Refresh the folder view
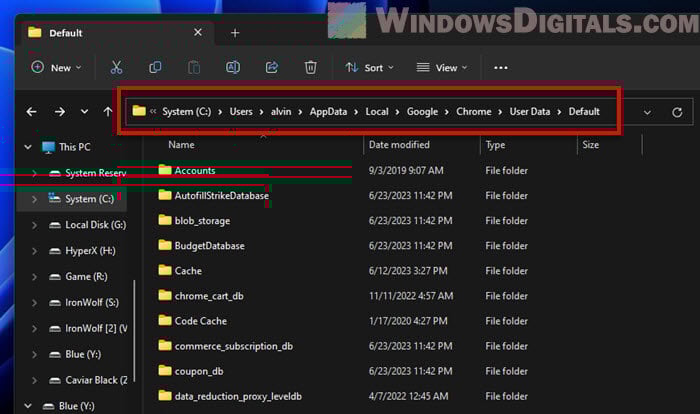Viewport: 700px width, 414px height. coord(677,112)
